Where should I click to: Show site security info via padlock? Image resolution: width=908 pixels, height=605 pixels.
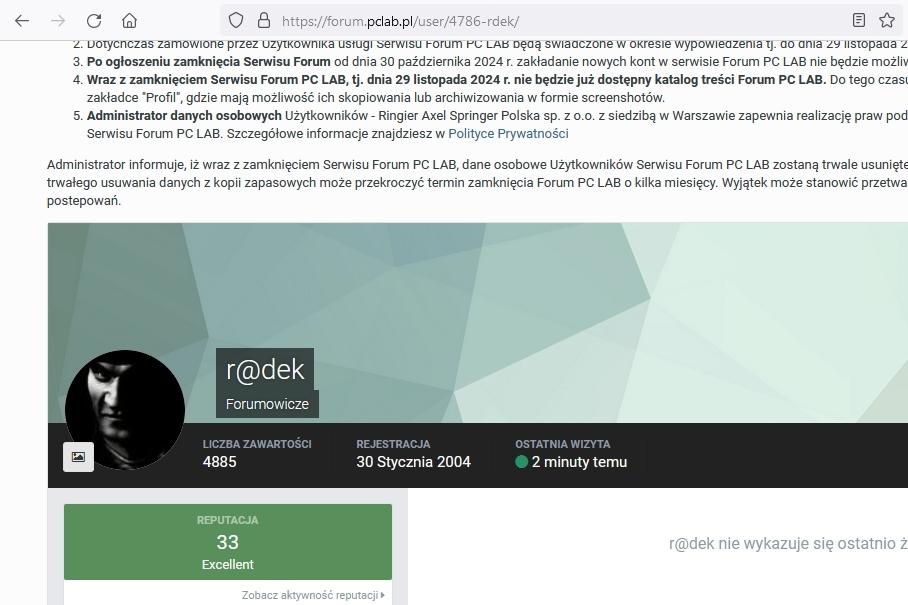(264, 20)
